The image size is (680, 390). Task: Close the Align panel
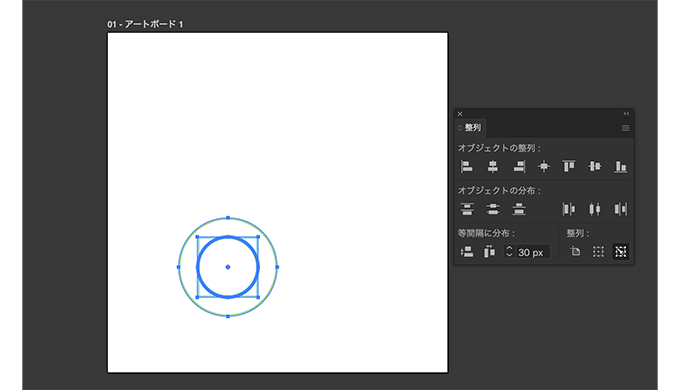click(x=460, y=114)
